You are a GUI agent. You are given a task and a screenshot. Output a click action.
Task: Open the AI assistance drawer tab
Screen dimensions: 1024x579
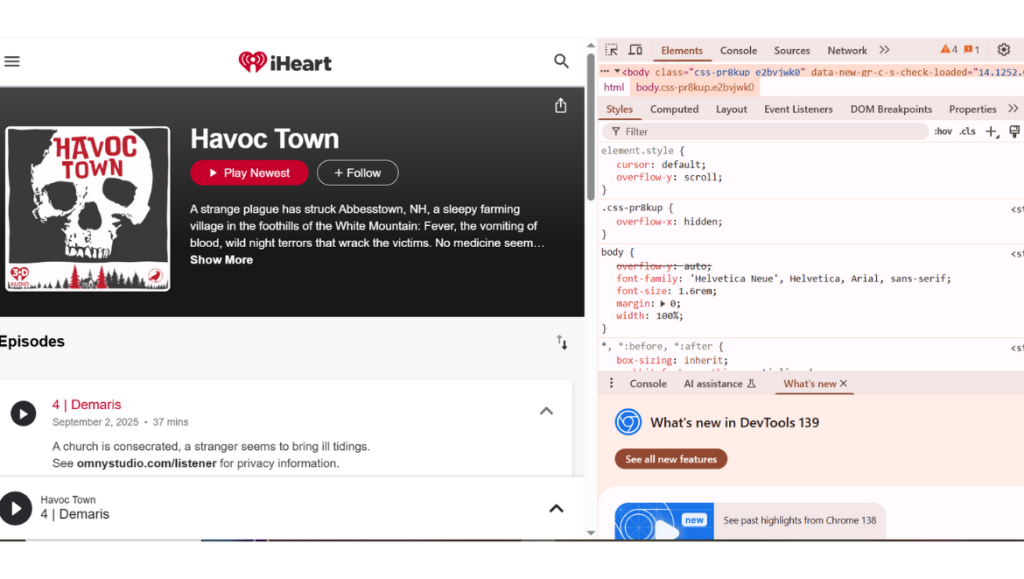720,384
